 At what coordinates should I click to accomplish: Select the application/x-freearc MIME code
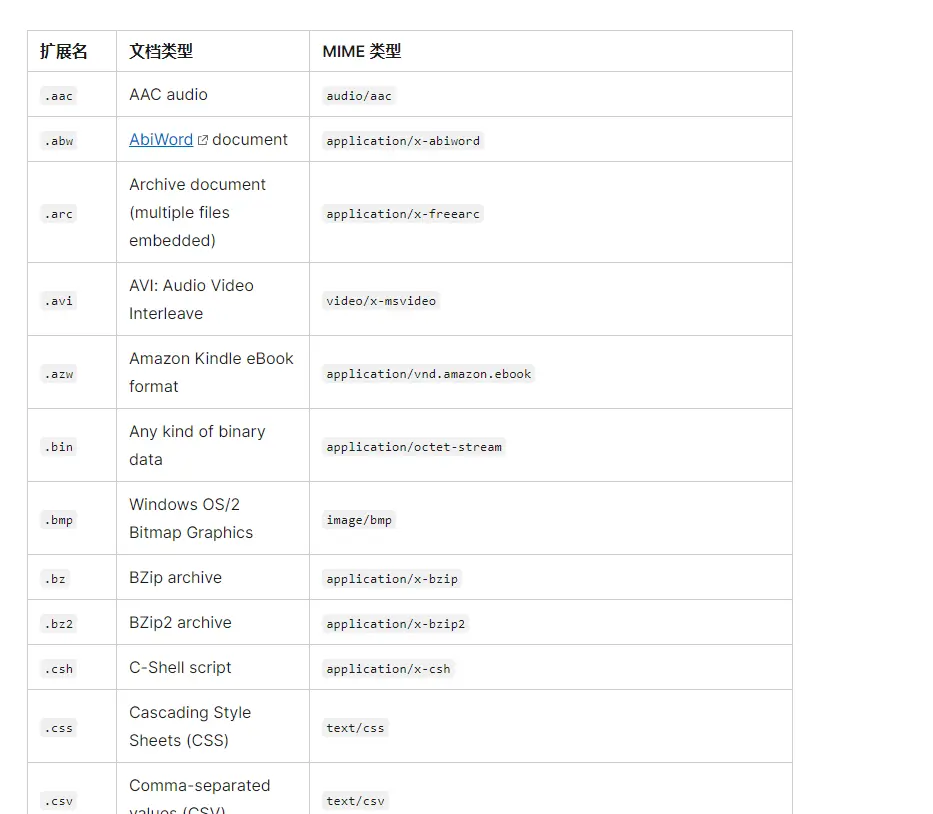[403, 214]
